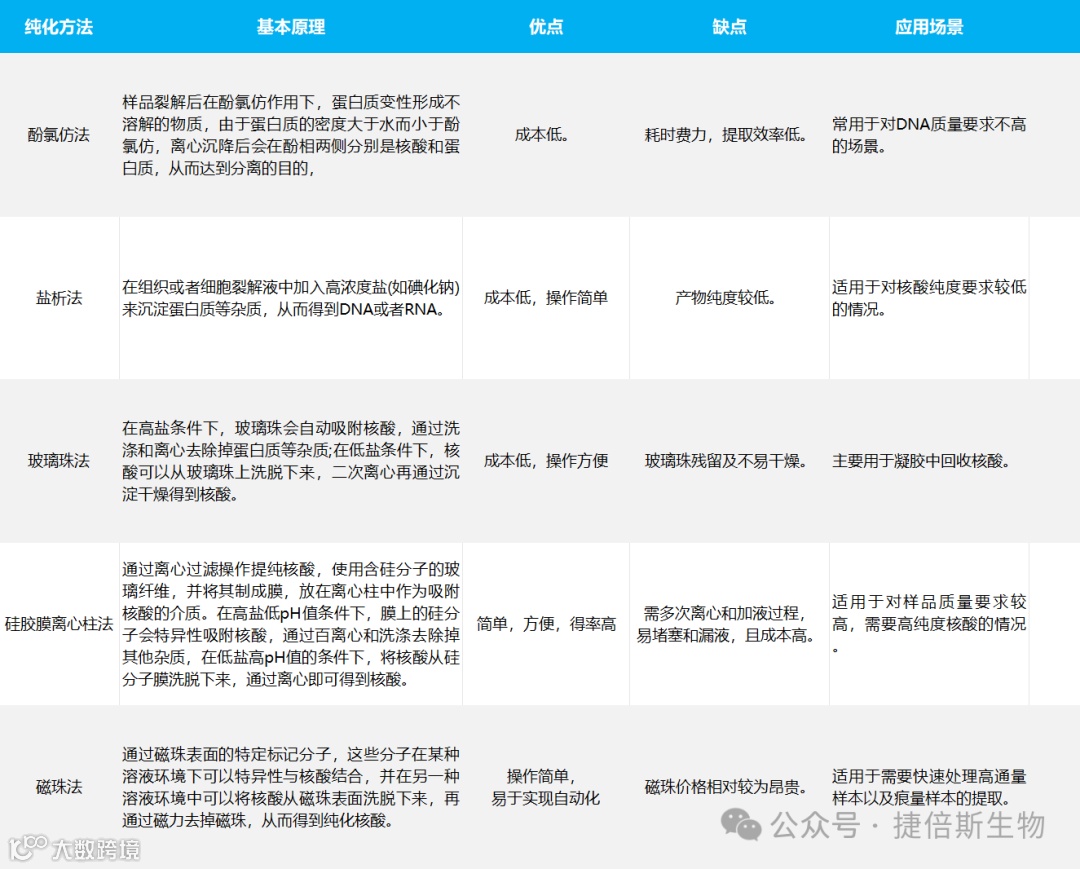Click the 酚氯仿法 principle text starting 样品裂解后
The height and width of the screenshot is (869, 1080).
pos(291,135)
